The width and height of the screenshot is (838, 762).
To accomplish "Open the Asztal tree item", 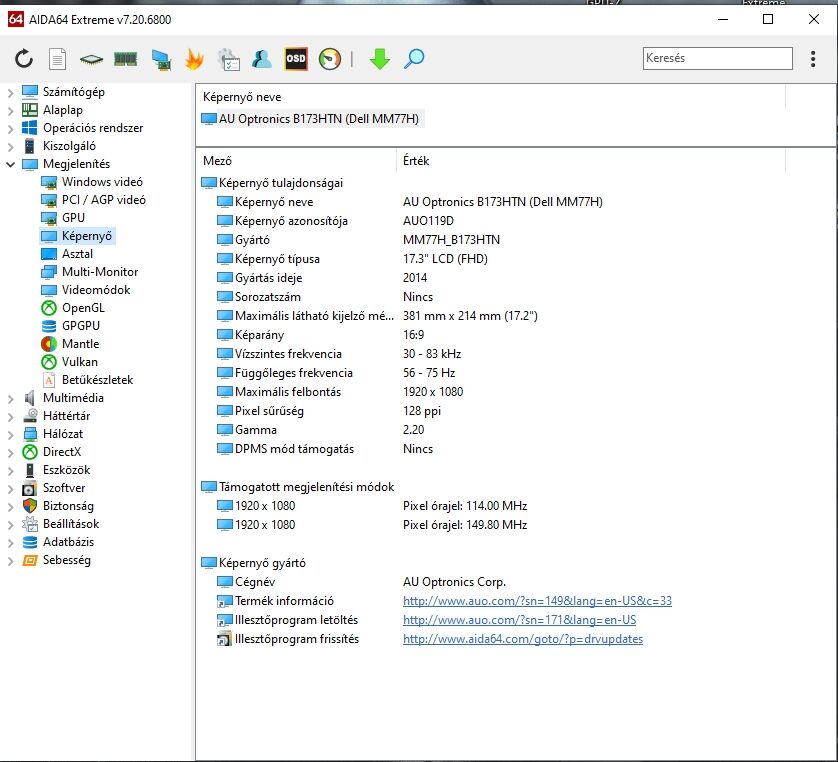I will (x=77, y=254).
